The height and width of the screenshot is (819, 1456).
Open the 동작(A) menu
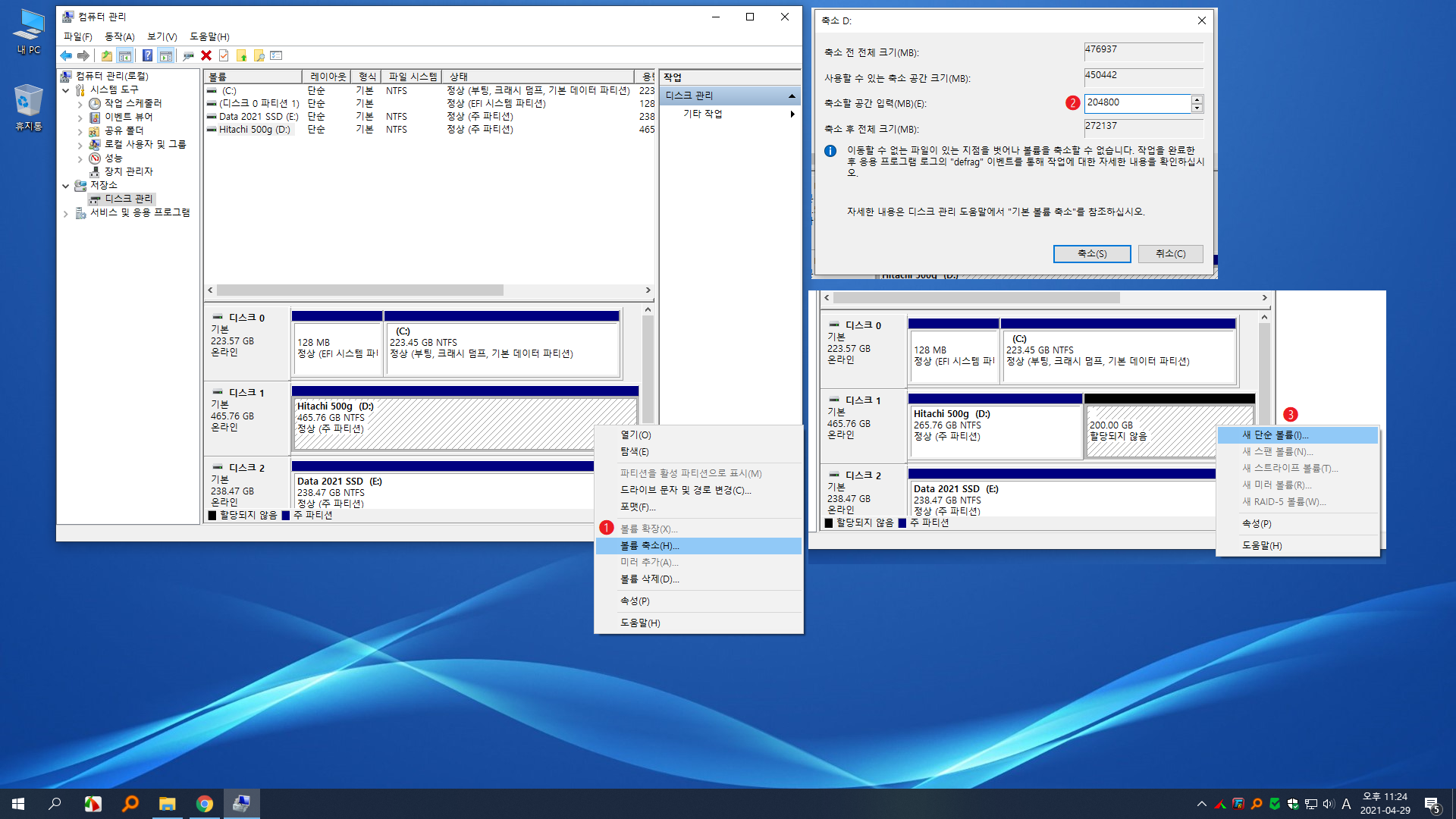pos(119,36)
